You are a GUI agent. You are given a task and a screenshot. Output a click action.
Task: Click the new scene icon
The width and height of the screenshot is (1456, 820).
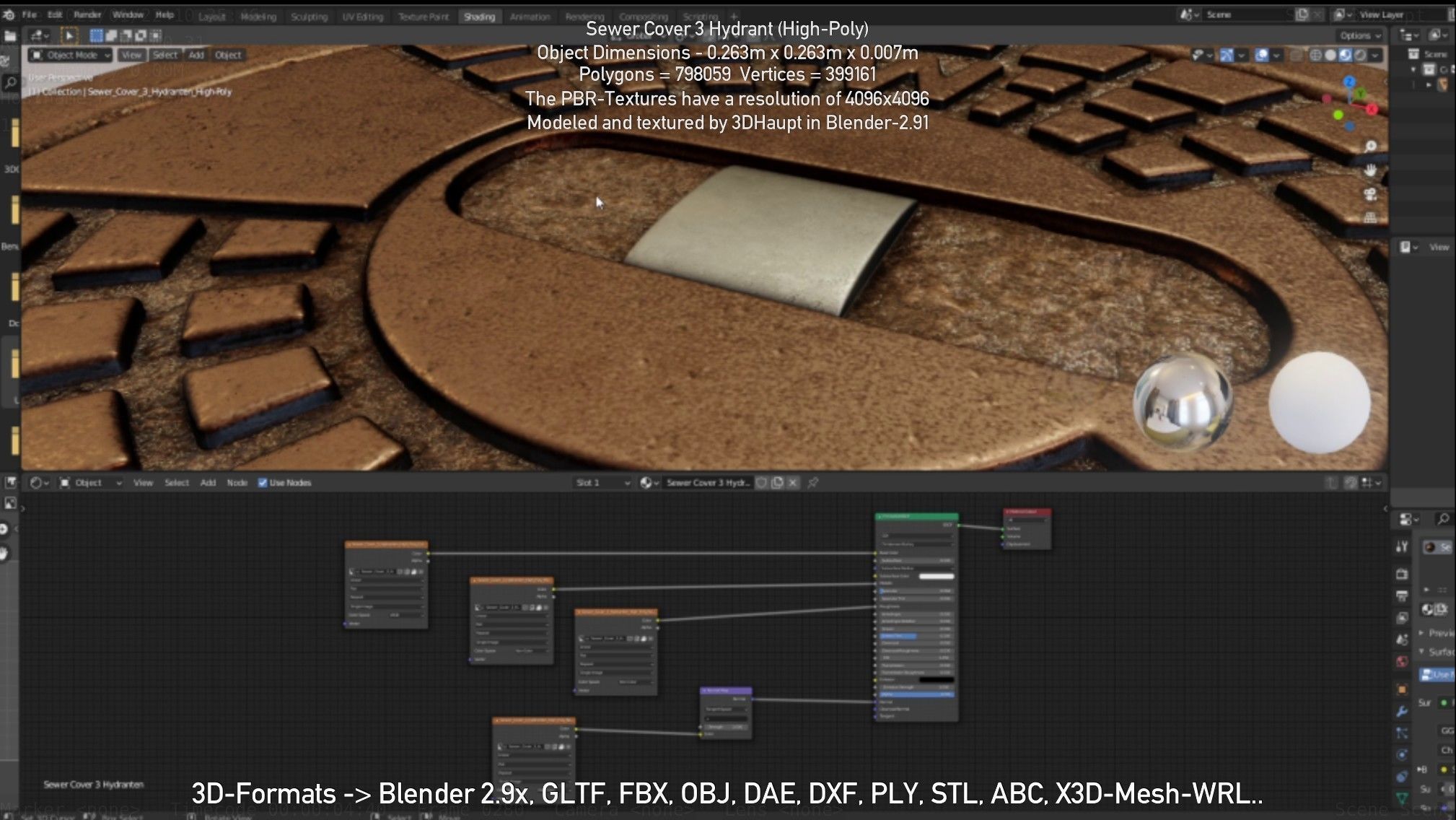(1302, 14)
